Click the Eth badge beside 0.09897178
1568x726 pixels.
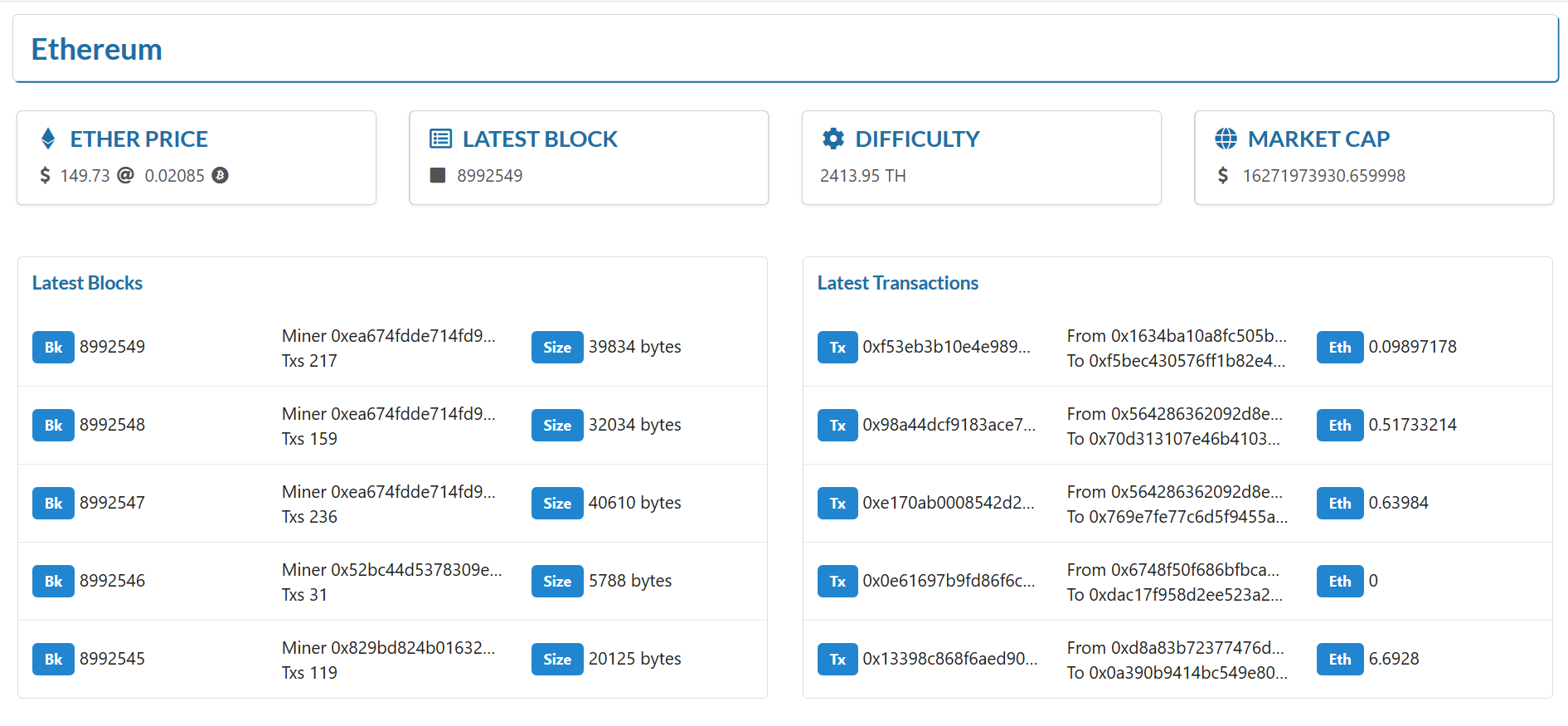pos(1340,347)
